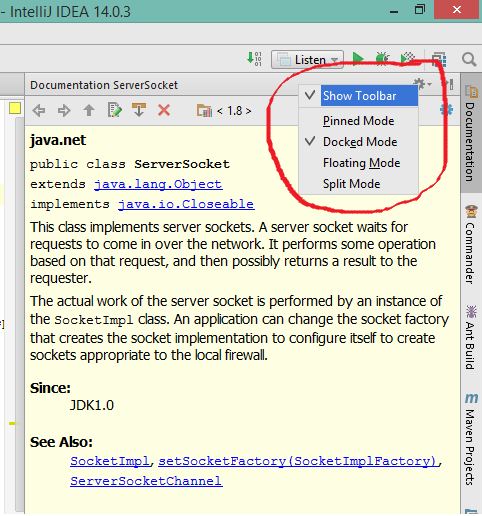Uncheck Docked Mode in the popup

(x=359, y=142)
